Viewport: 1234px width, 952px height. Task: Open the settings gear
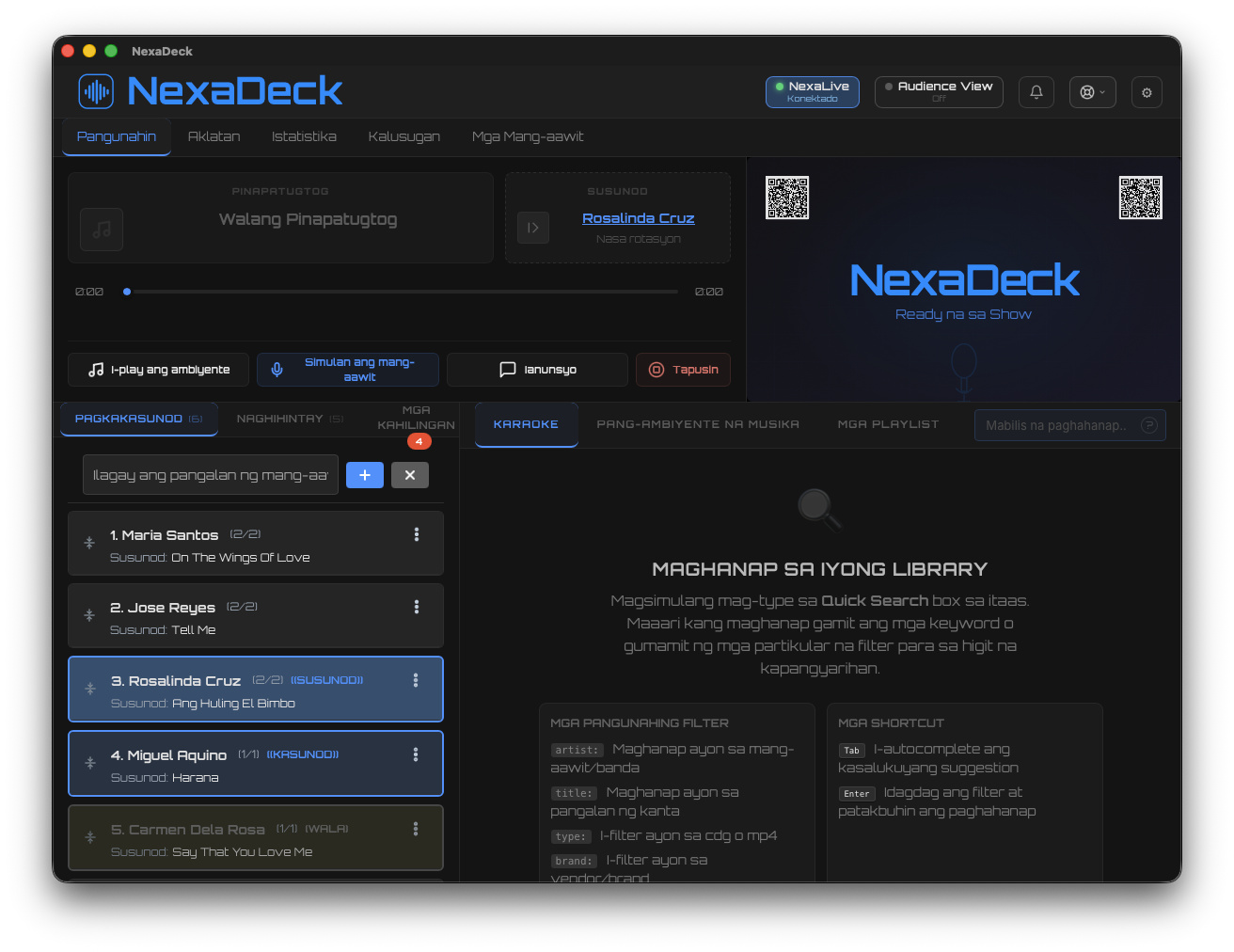1147,92
